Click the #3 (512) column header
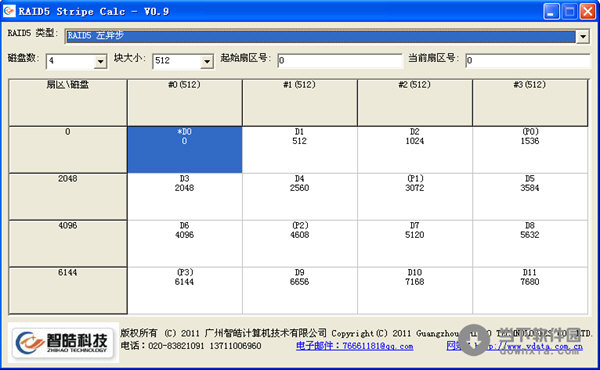Screen dimensions: 600x370 530,103
